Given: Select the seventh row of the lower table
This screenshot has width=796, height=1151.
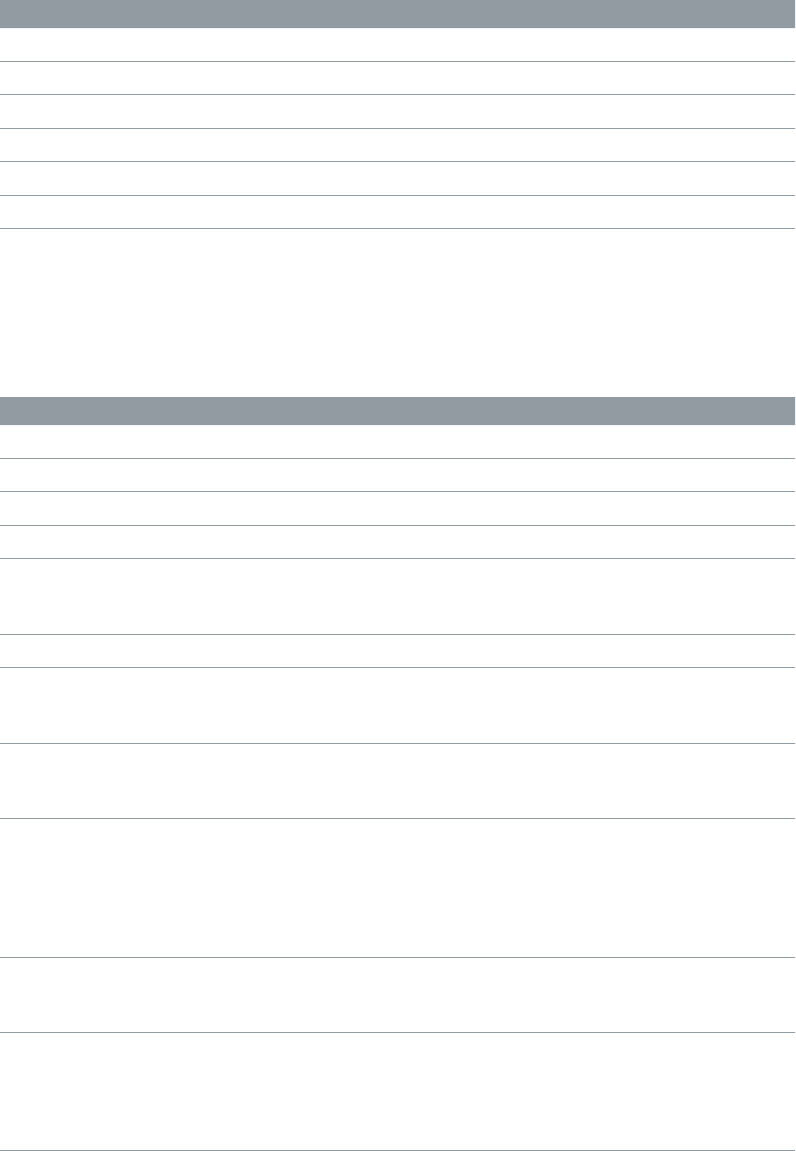Looking at the screenshot, I should [398, 705].
